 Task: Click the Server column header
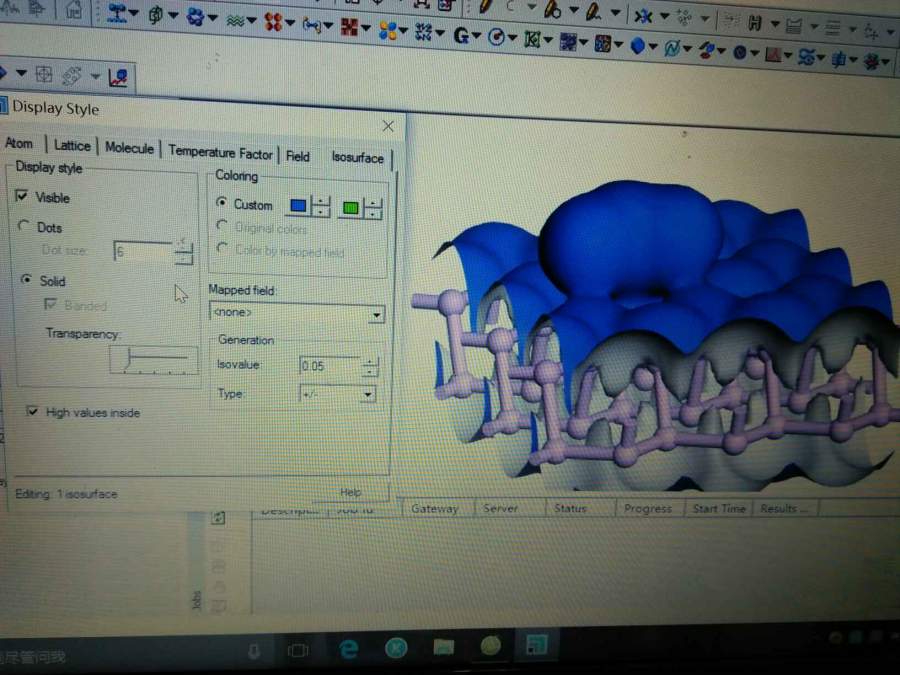pyautogui.click(x=500, y=509)
